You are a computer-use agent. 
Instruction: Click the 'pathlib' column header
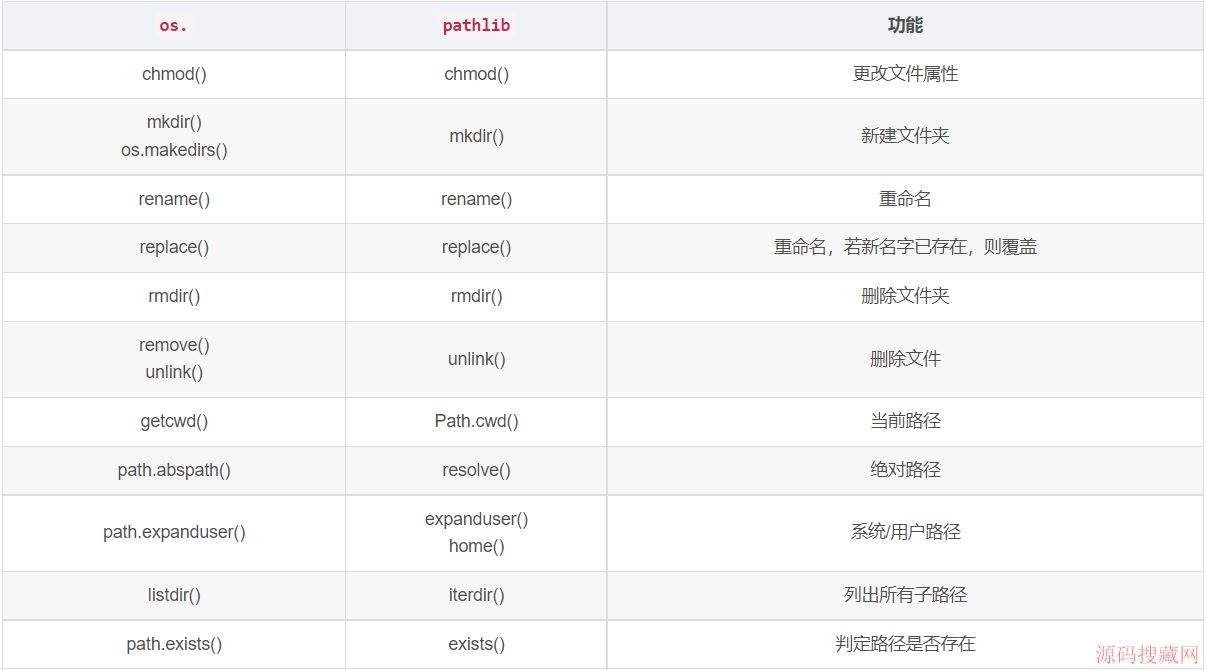click(x=476, y=26)
